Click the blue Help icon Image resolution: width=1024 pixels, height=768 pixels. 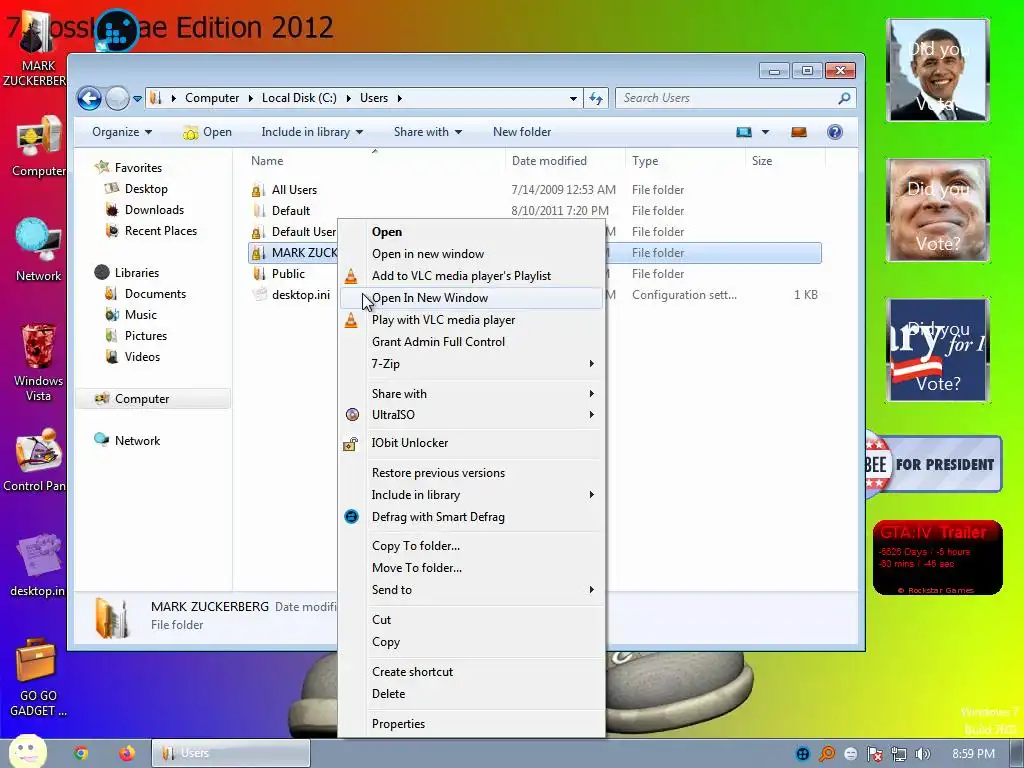pos(835,132)
